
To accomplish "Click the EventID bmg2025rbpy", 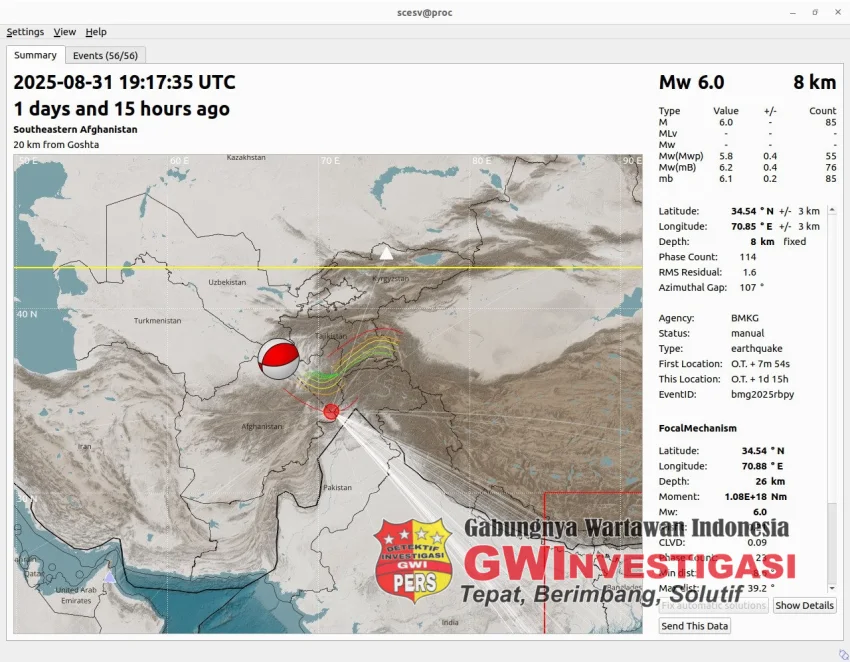I will (762, 395).
